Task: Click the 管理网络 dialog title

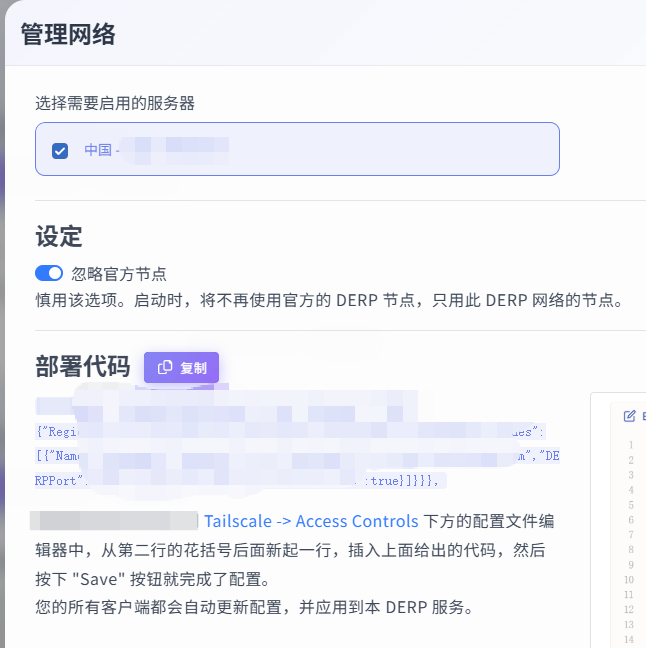Action: click(68, 35)
